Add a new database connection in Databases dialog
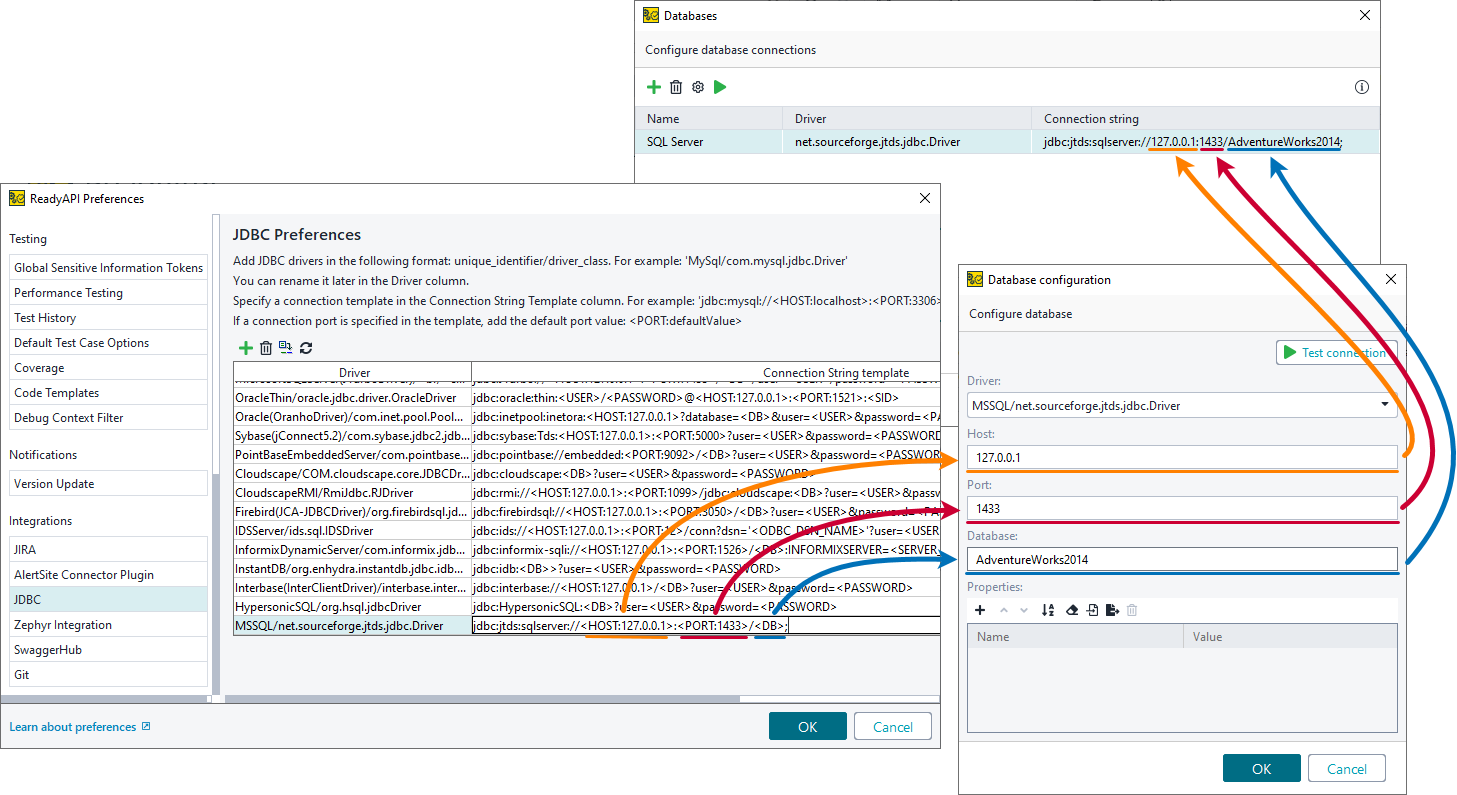The image size is (1457, 795). (x=654, y=87)
